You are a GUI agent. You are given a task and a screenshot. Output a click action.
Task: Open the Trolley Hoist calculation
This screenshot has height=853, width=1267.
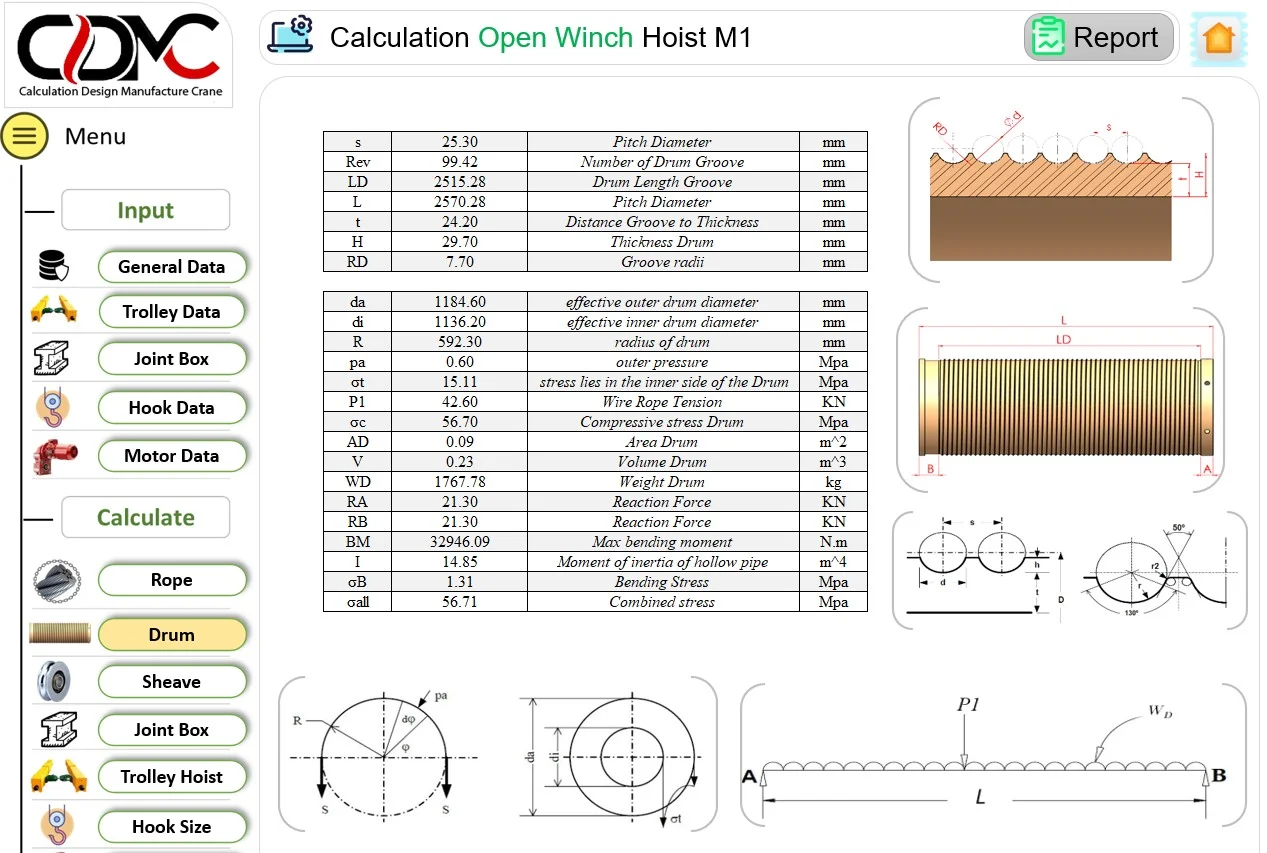(172, 777)
